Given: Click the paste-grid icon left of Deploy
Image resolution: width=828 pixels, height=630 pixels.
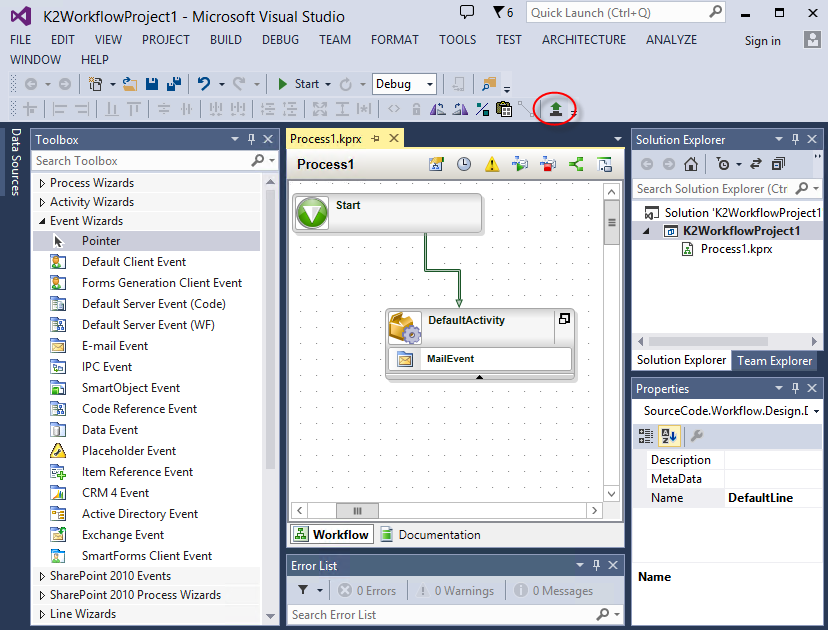Looking at the screenshot, I should pyautogui.click(x=504, y=109).
